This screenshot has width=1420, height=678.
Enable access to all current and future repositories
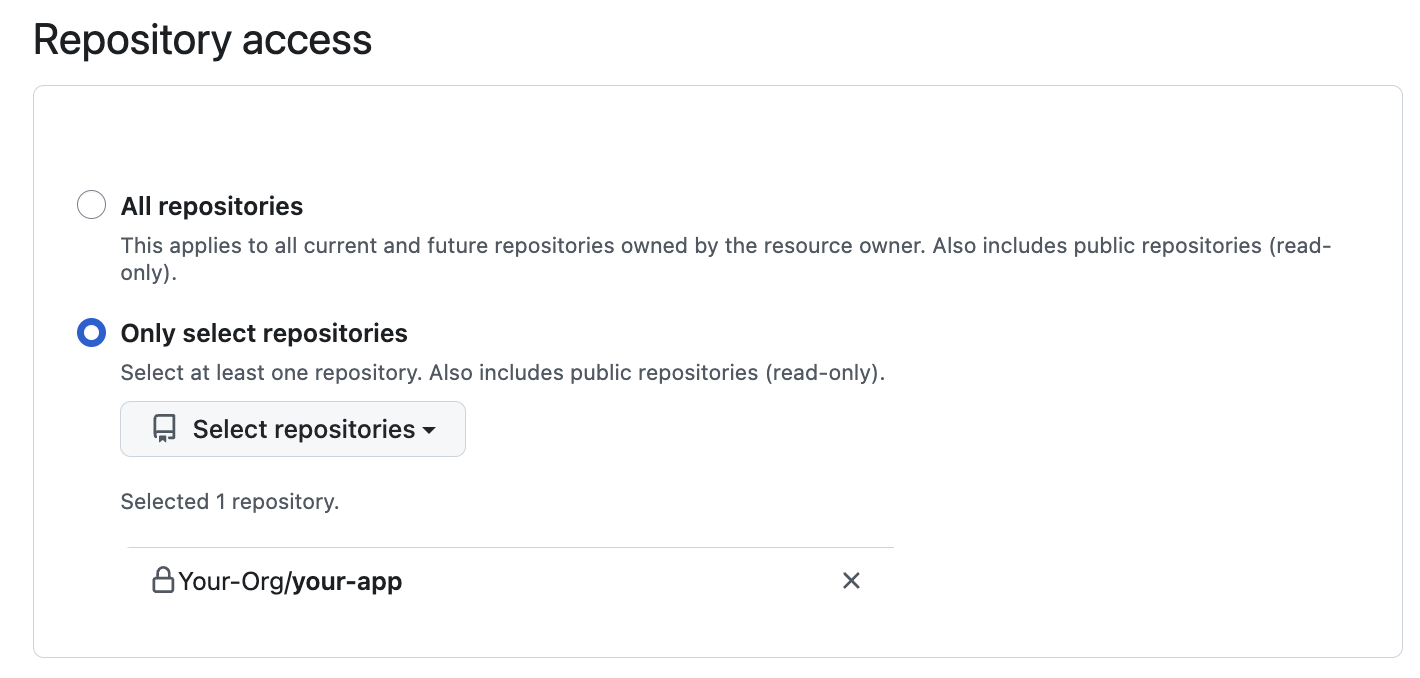coord(91,204)
